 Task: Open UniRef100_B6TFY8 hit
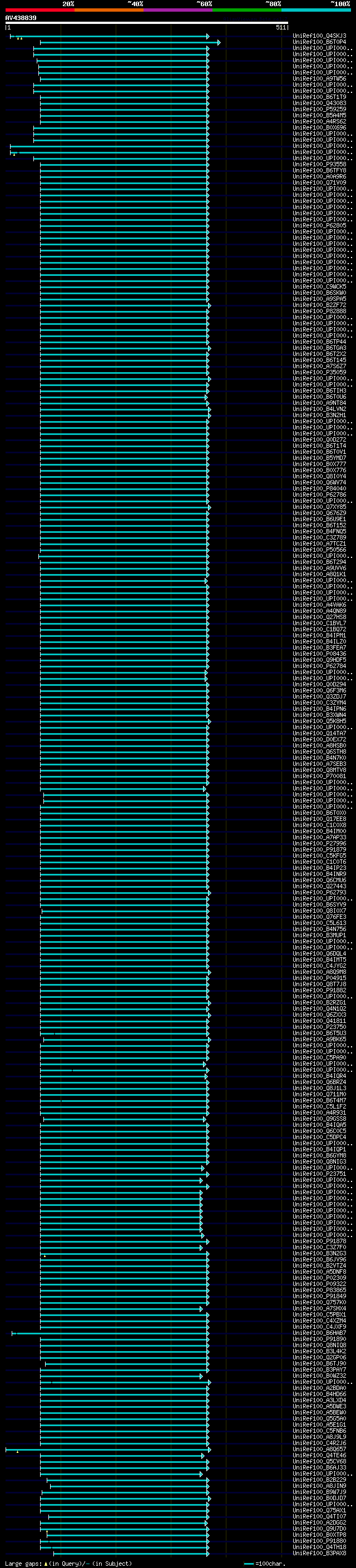(x=319, y=170)
